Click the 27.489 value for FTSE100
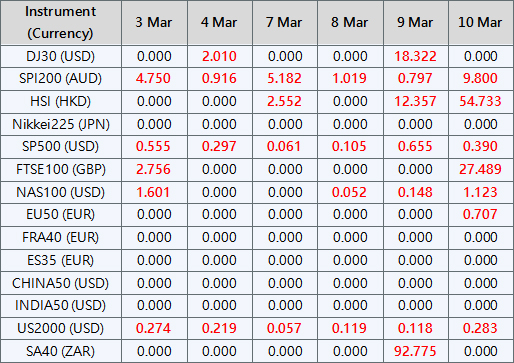 pyautogui.click(x=480, y=169)
